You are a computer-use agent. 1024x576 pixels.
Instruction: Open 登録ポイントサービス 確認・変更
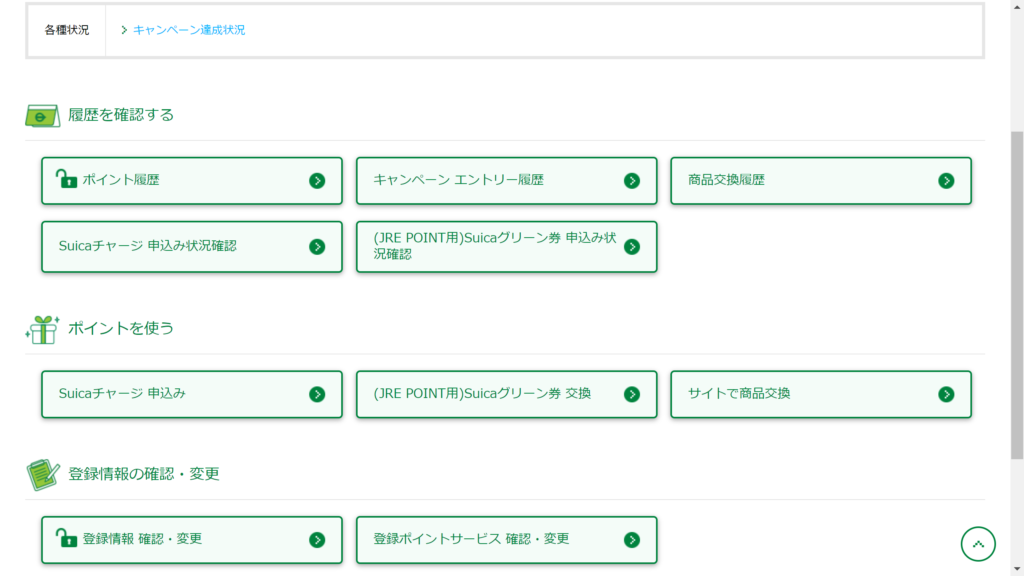pos(507,540)
